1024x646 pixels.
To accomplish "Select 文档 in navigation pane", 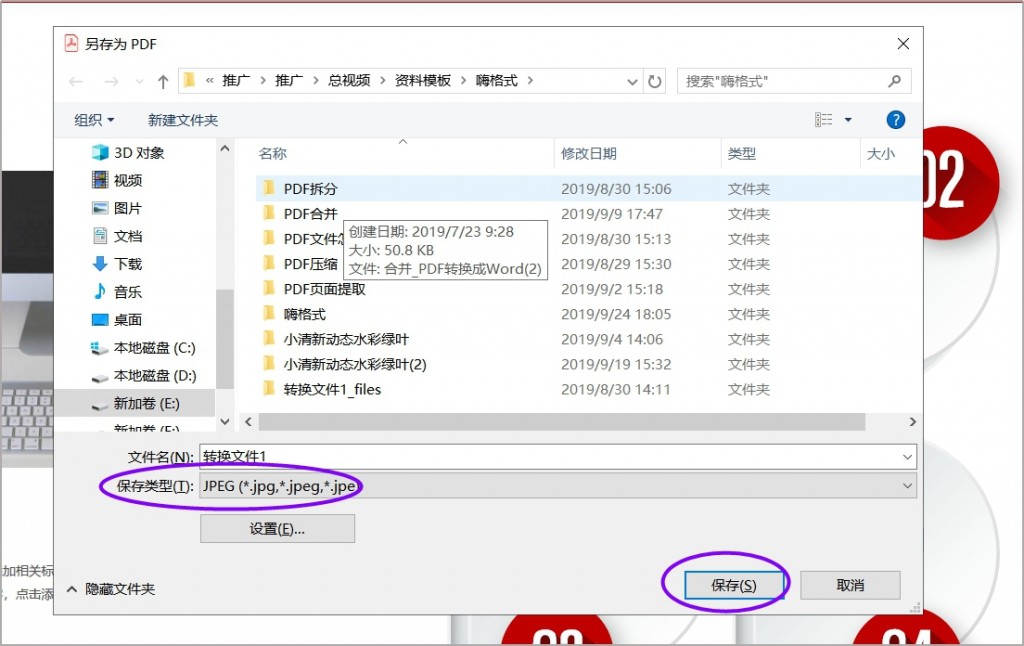I will click(x=118, y=236).
